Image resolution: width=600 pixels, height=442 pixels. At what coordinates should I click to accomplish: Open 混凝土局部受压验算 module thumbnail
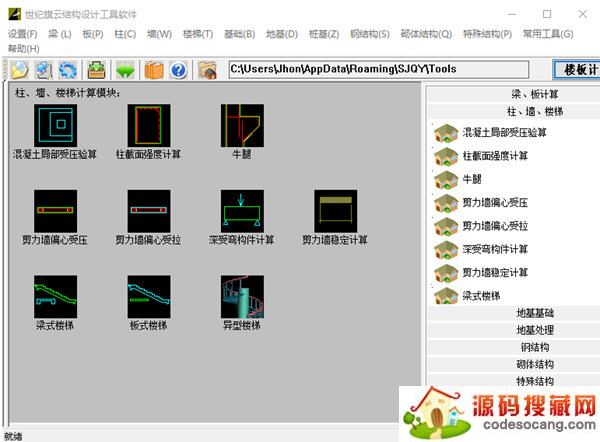(55, 126)
